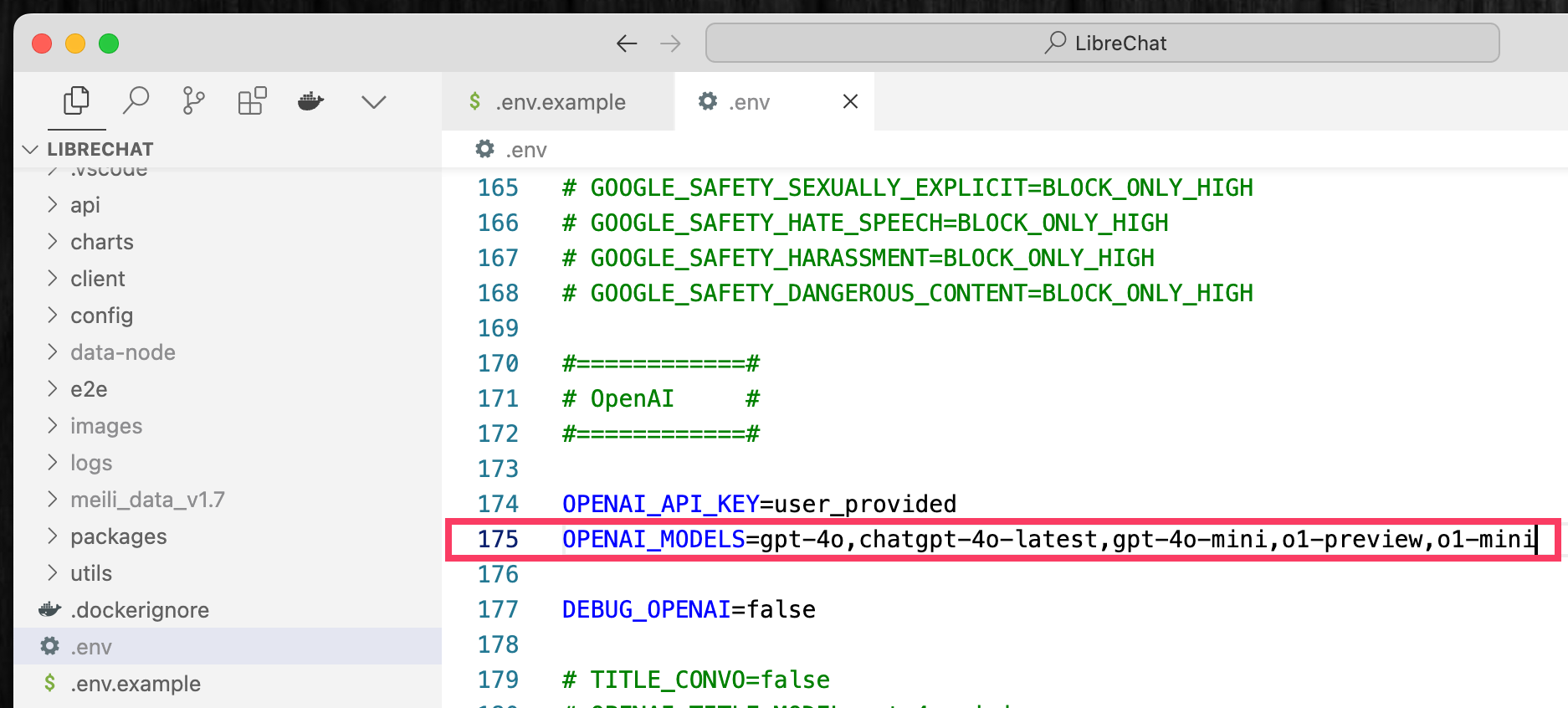The width and height of the screenshot is (1568, 708).
Task: Click the LibreChat command center search bar
Action: 1102,44
